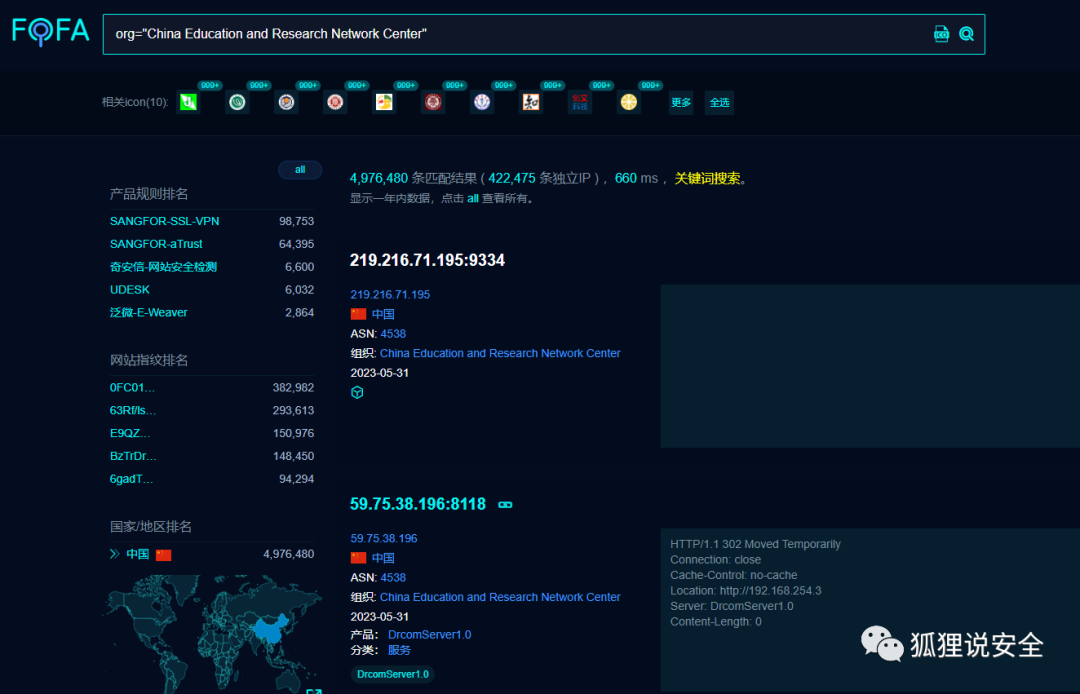Click the all link in 显示一年内数据 line
The image size is (1080, 694).
[472, 198]
